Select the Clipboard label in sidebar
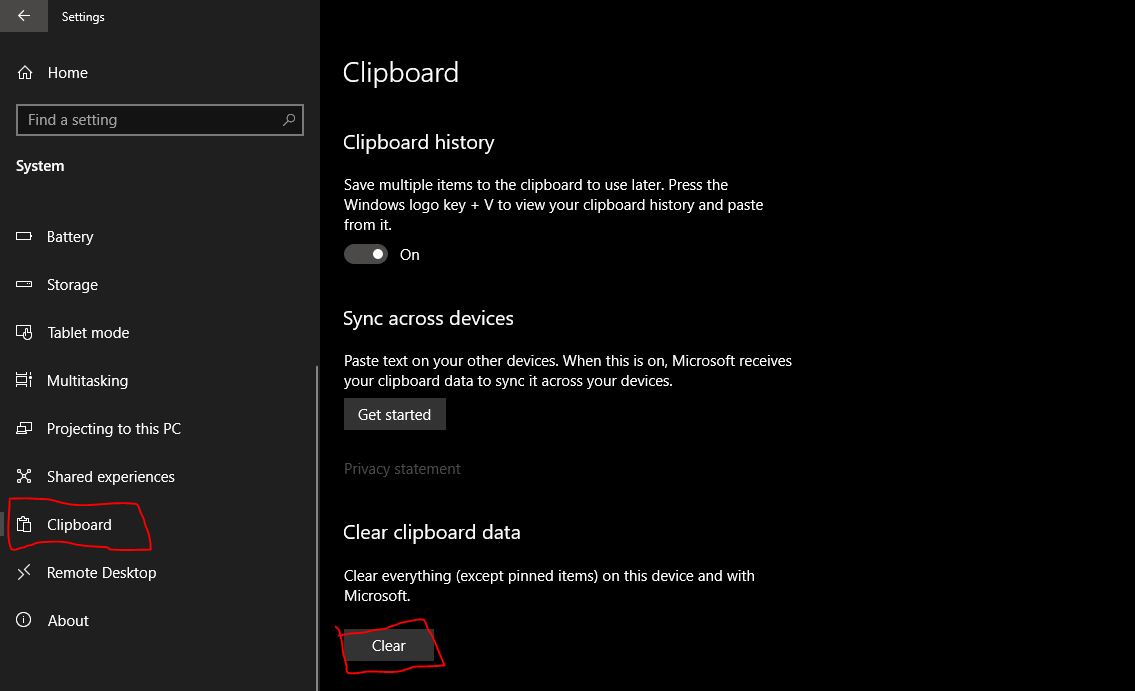 pos(79,525)
